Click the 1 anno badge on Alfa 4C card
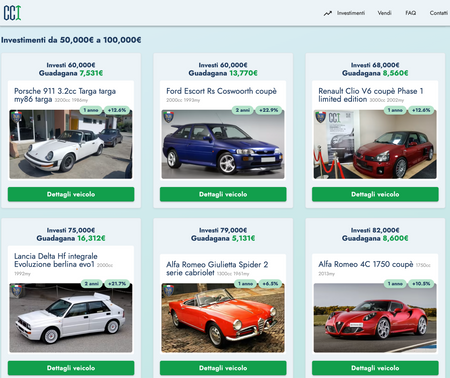450x378 pixels. (395, 284)
